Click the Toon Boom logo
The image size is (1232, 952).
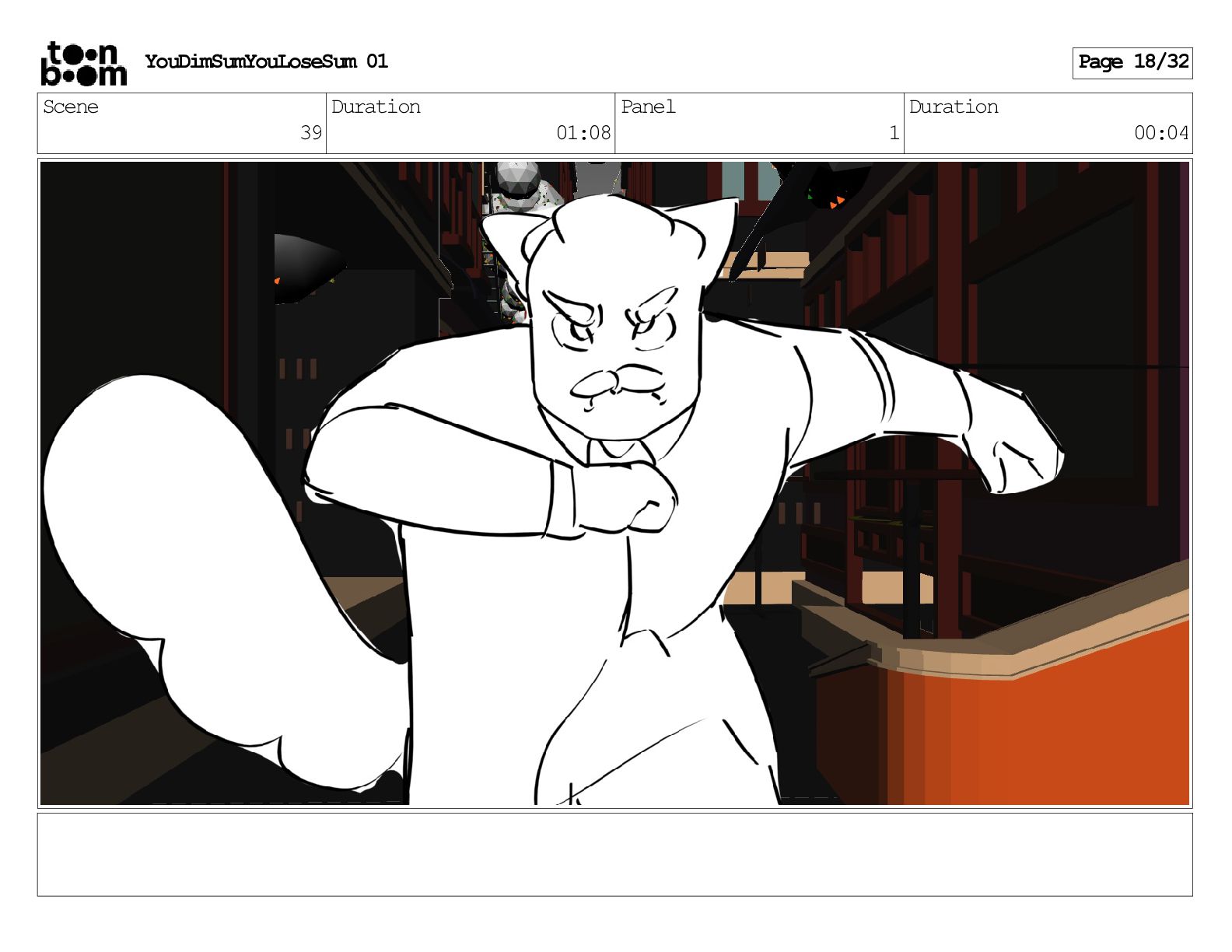click(x=83, y=63)
